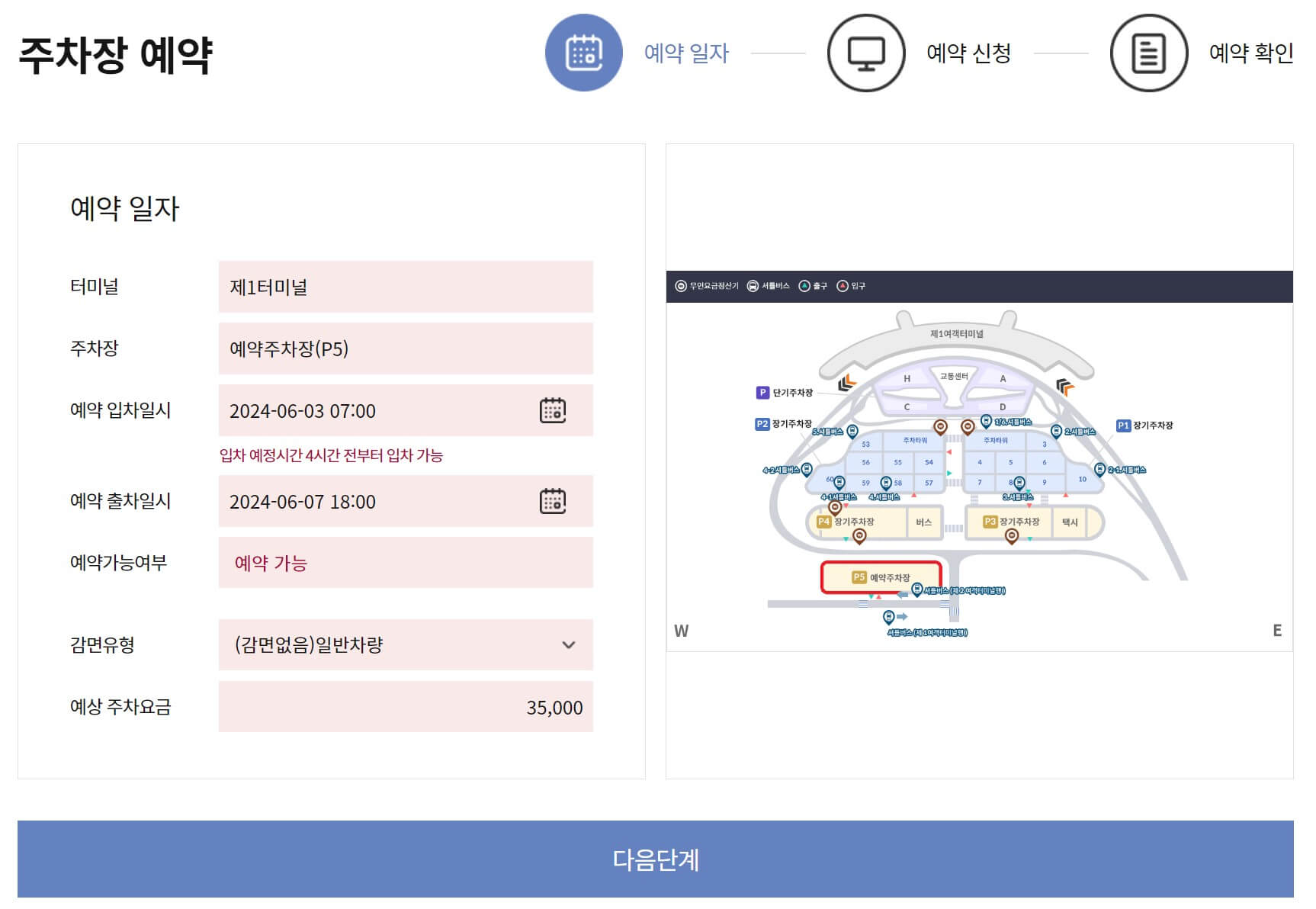Click the 예약 일자 section heading in form
This screenshot has height=909, width=1316.
(125, 208)
